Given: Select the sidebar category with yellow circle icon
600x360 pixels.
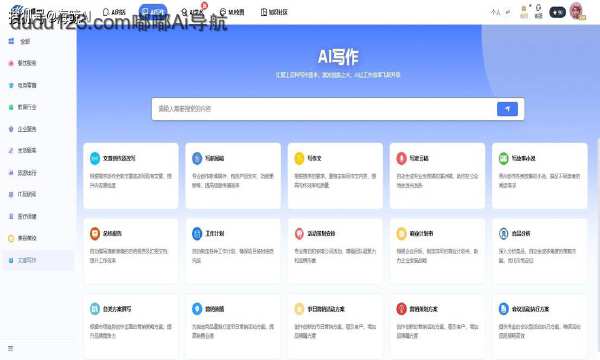Looking at the screenshot, I should pos(23,238).
